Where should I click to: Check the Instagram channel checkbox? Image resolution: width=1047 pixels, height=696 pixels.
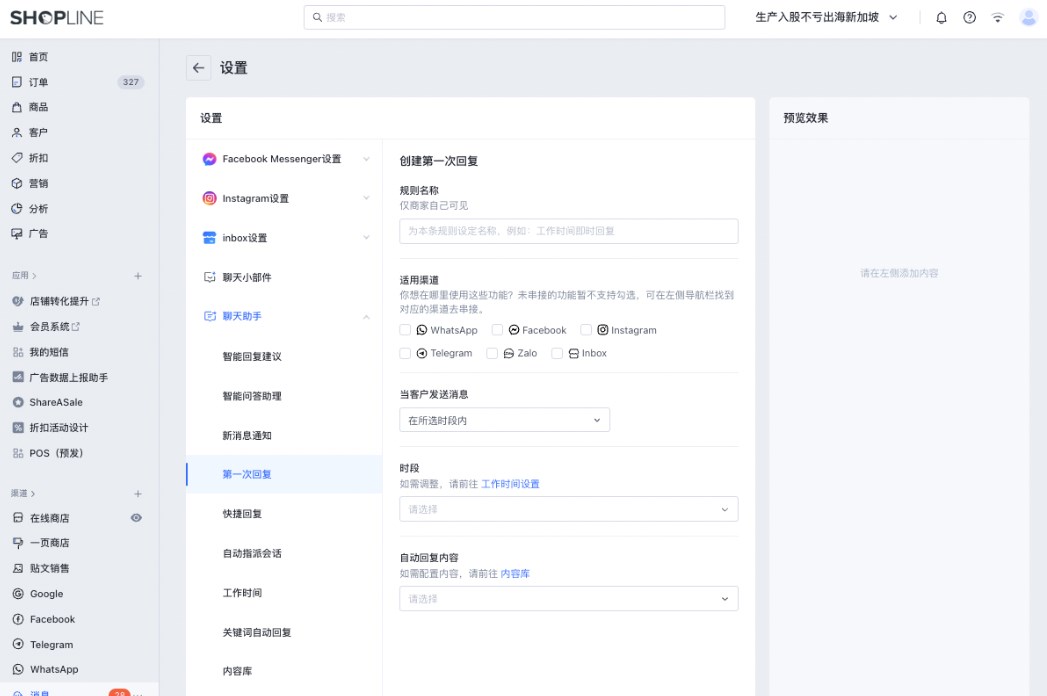point(586,330)
